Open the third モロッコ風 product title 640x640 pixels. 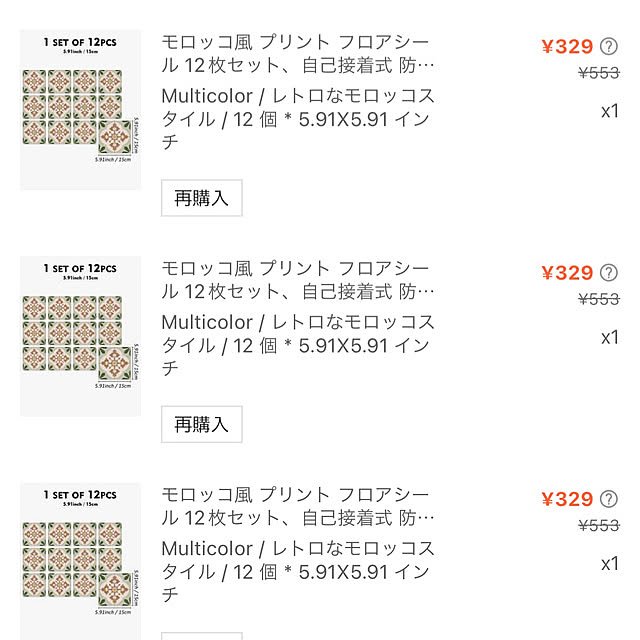point(298,507)
